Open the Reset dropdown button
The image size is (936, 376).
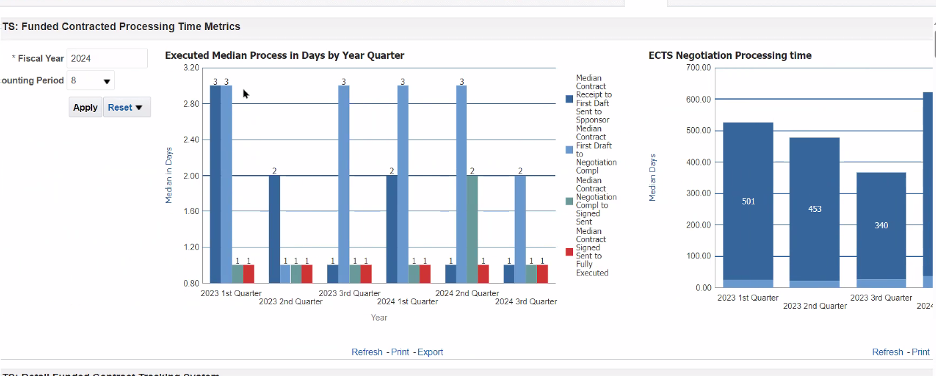tap(127, 107)
